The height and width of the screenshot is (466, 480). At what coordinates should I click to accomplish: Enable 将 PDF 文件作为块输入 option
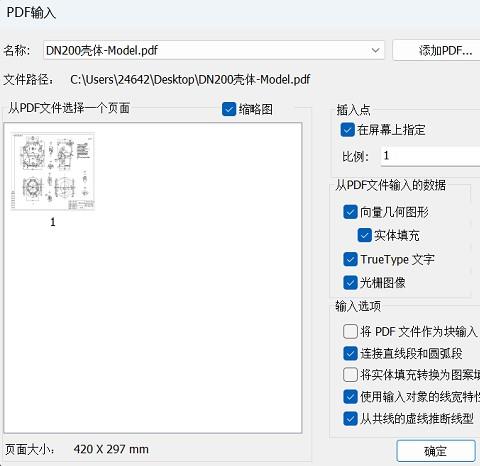pyautogui.click(x=350, y=332)
